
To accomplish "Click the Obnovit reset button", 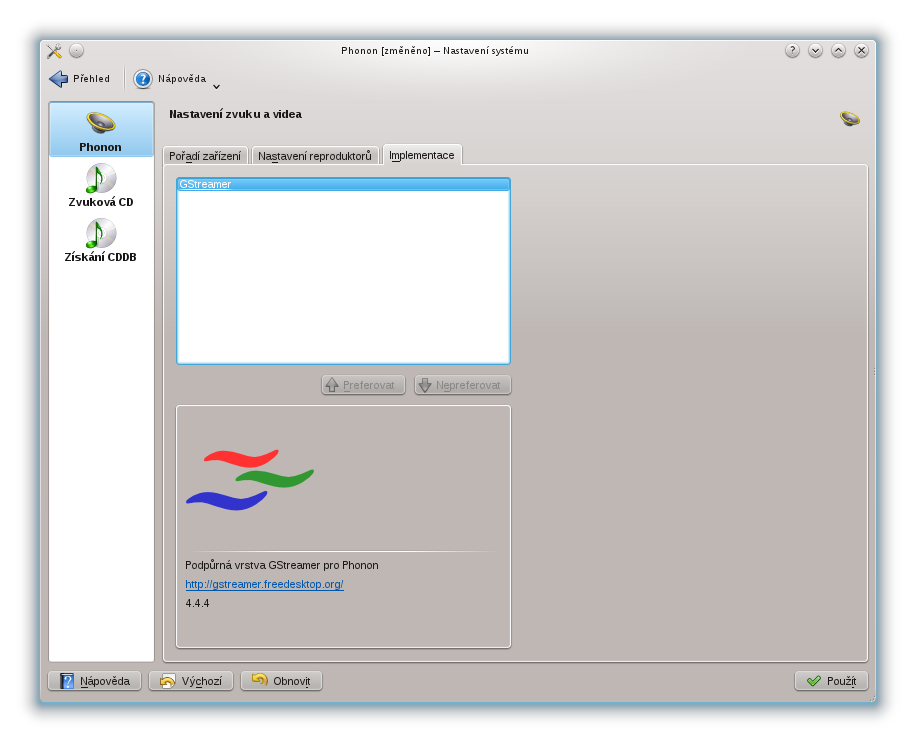I will pyautogui.click(x=282, y=681).
